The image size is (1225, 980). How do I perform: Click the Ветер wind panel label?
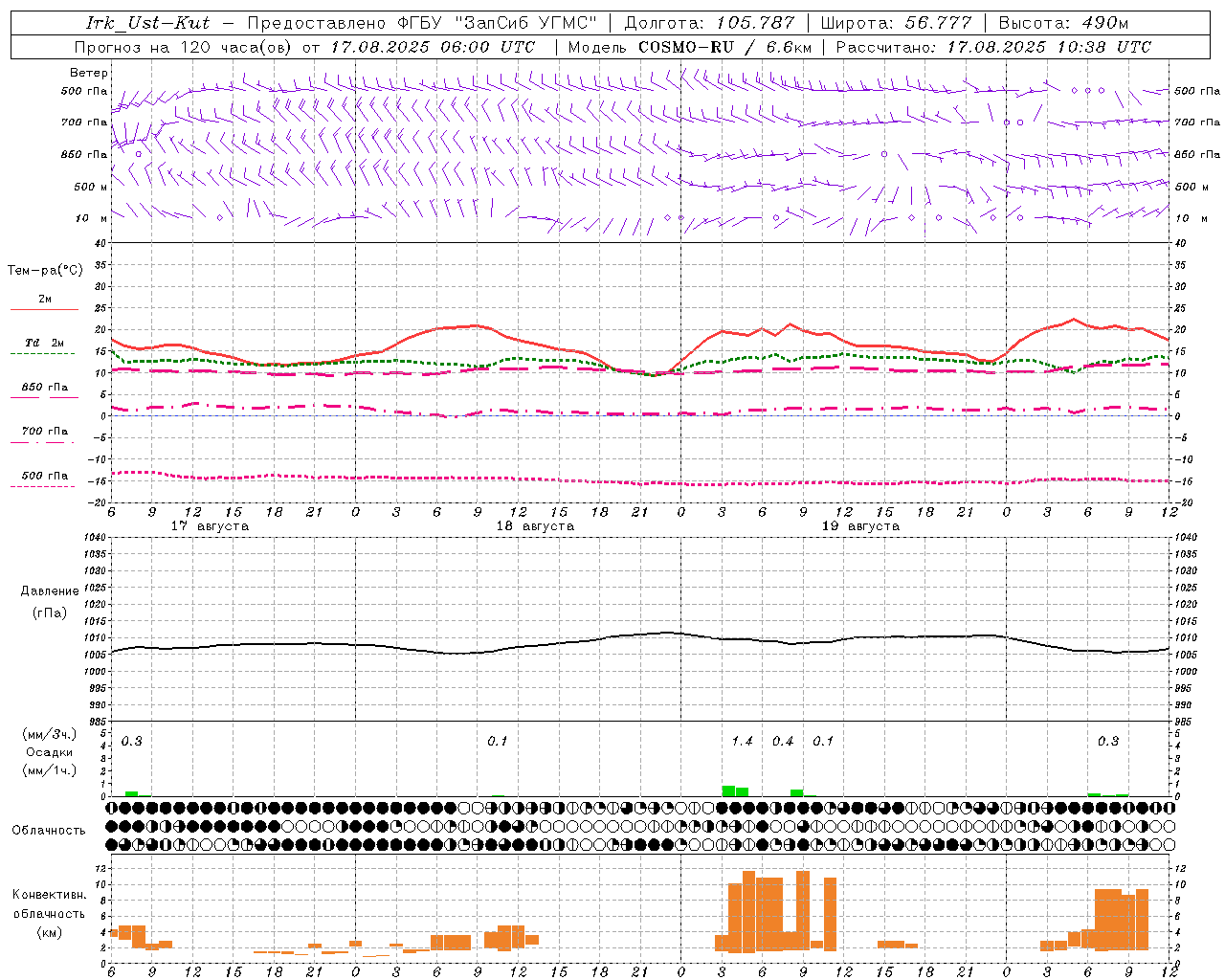(89, 73)
